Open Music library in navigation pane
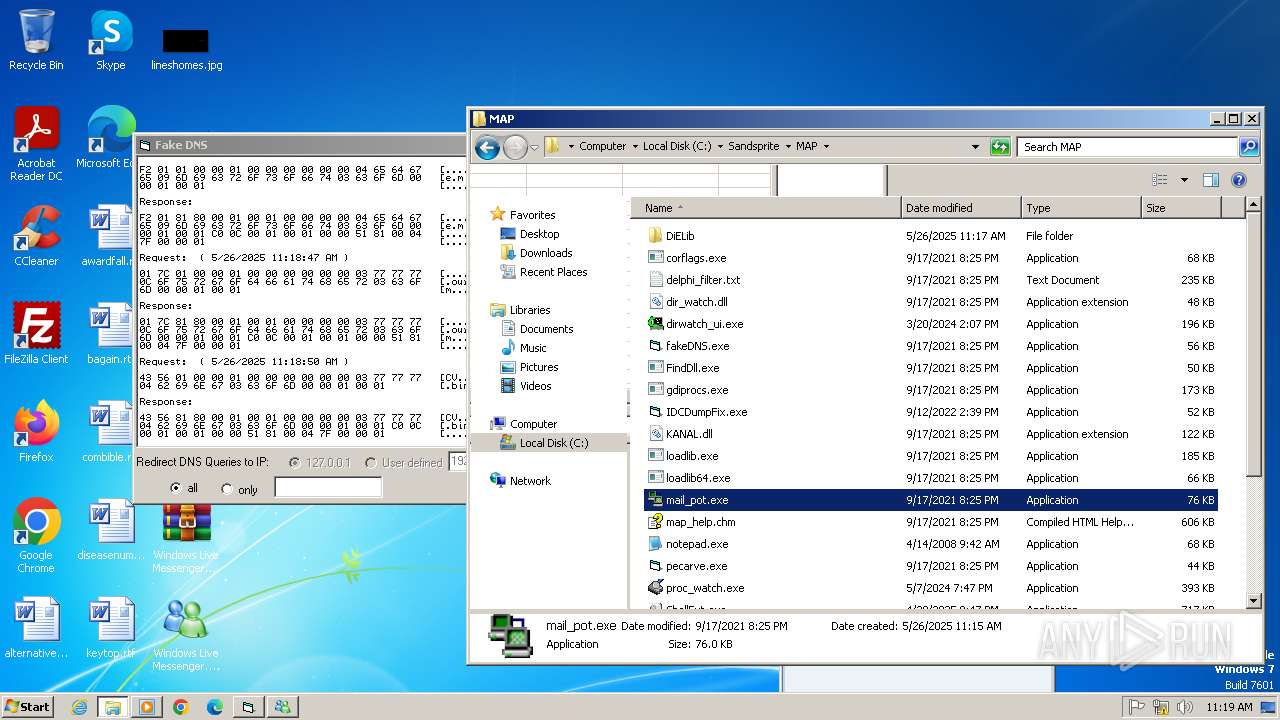This screenshot has width=1280, height=720. (x=533, y=348)
